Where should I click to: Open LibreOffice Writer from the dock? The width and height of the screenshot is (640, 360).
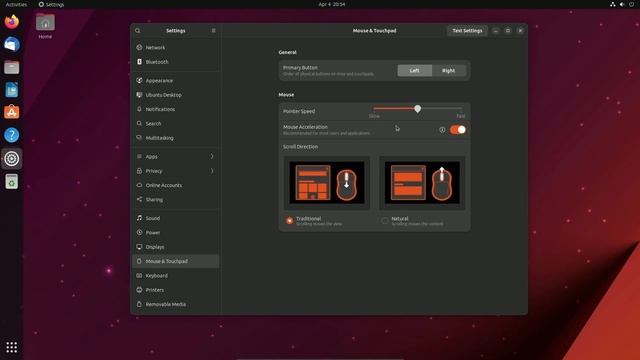[11, 90]
